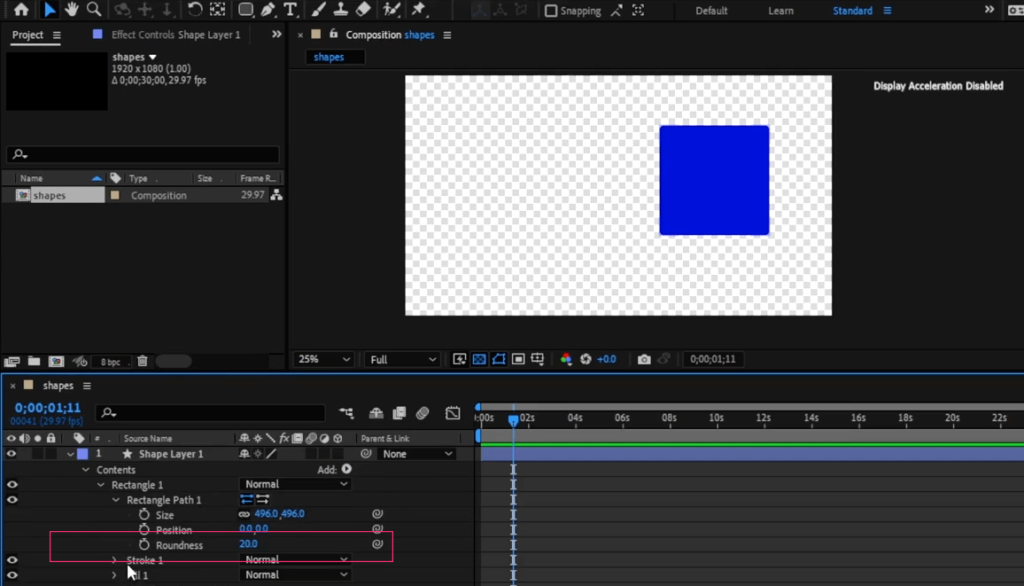Toggle visibility of Stroke 1

click(x=10, y=560)
